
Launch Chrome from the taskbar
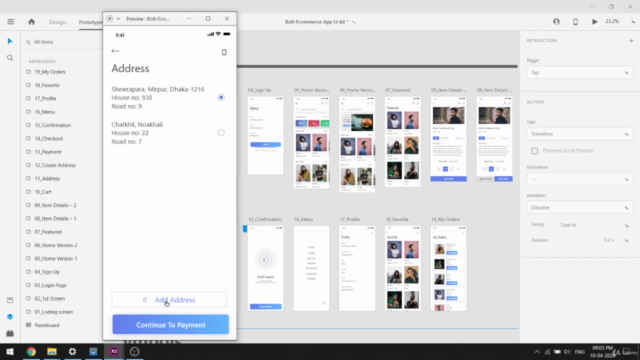click(31, 351)
